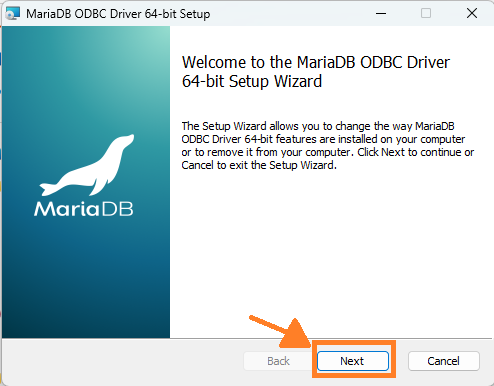Click the disabled Back button

(279, 361)
